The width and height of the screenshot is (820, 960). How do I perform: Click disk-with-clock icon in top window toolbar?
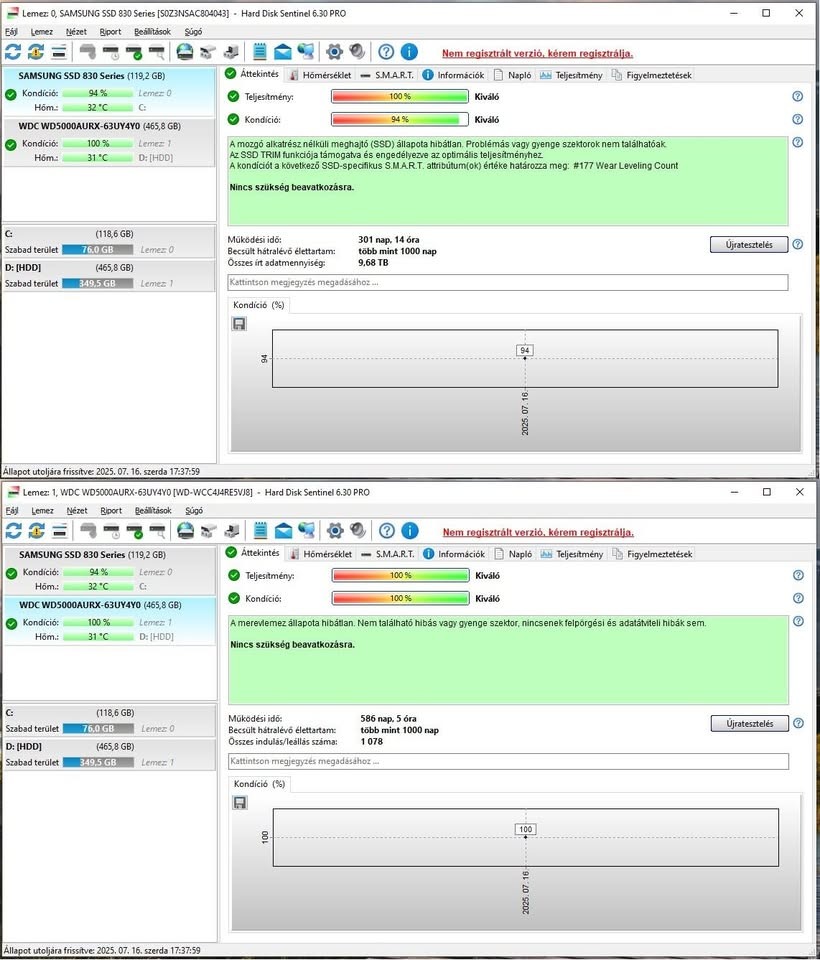coord(111,52)
